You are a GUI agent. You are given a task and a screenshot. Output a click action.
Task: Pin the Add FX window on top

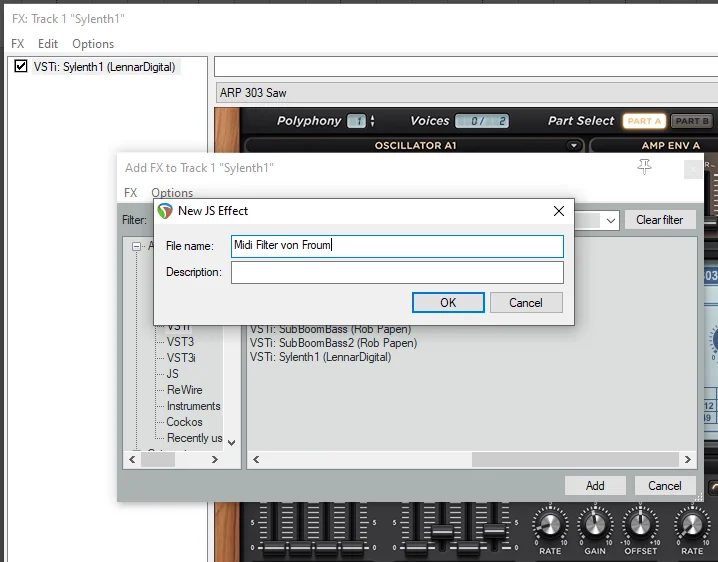tap(644, 167)
